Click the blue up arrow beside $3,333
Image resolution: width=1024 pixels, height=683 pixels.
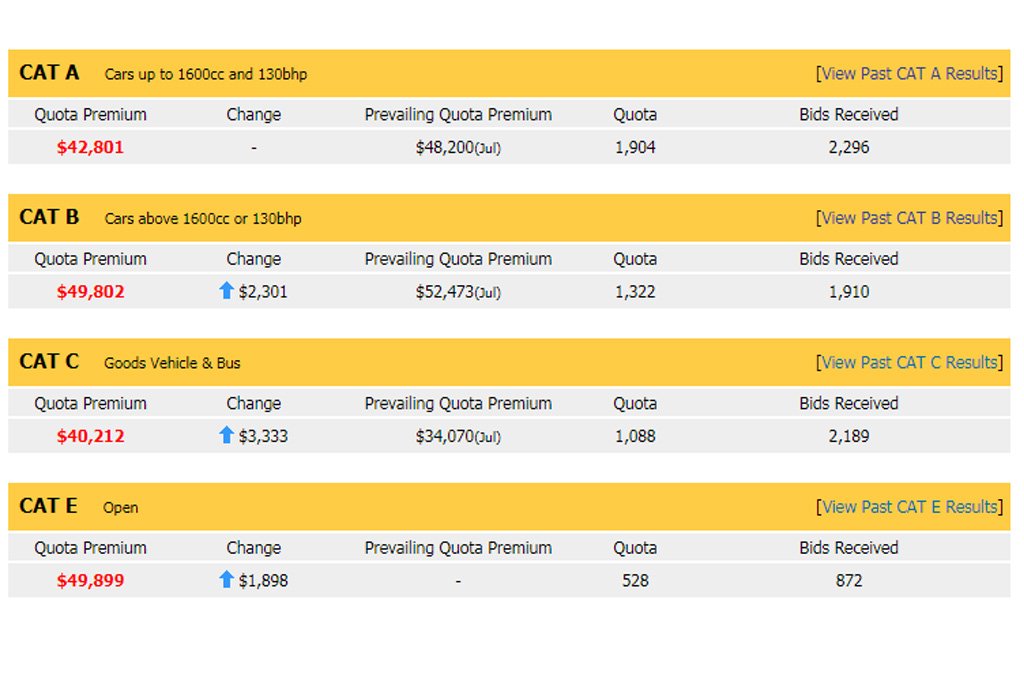tap(226, 435)
